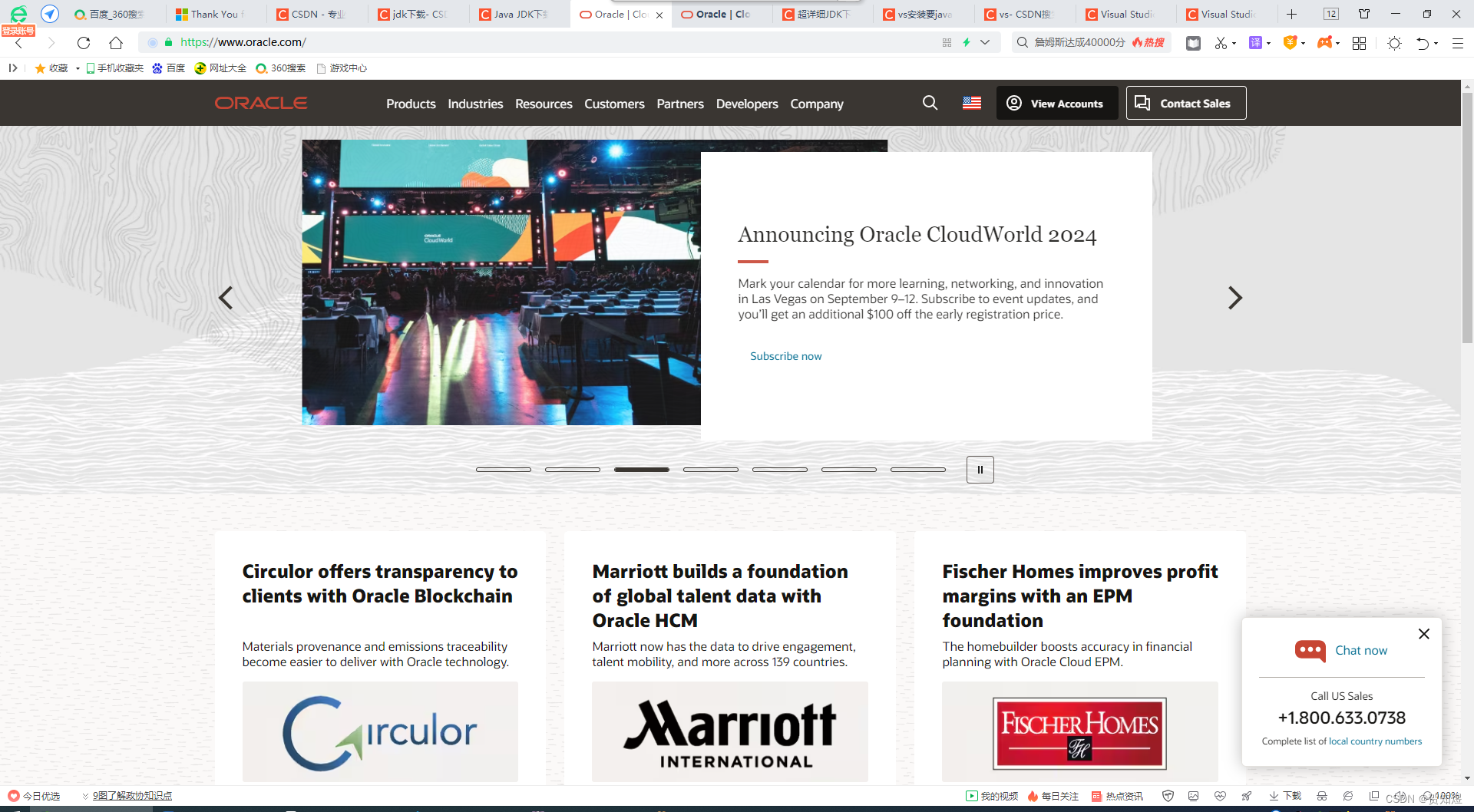Reload the page with the refresh icon

point(84,43)
